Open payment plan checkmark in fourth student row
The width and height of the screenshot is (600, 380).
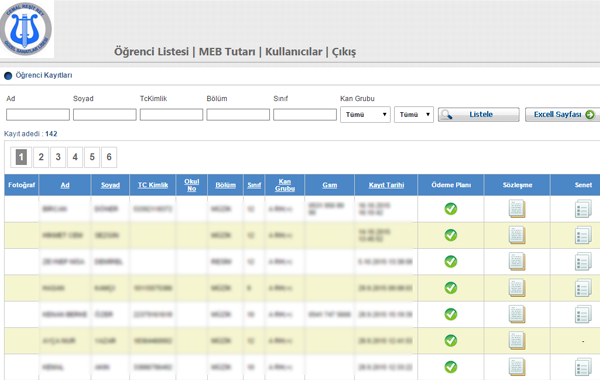451,288
